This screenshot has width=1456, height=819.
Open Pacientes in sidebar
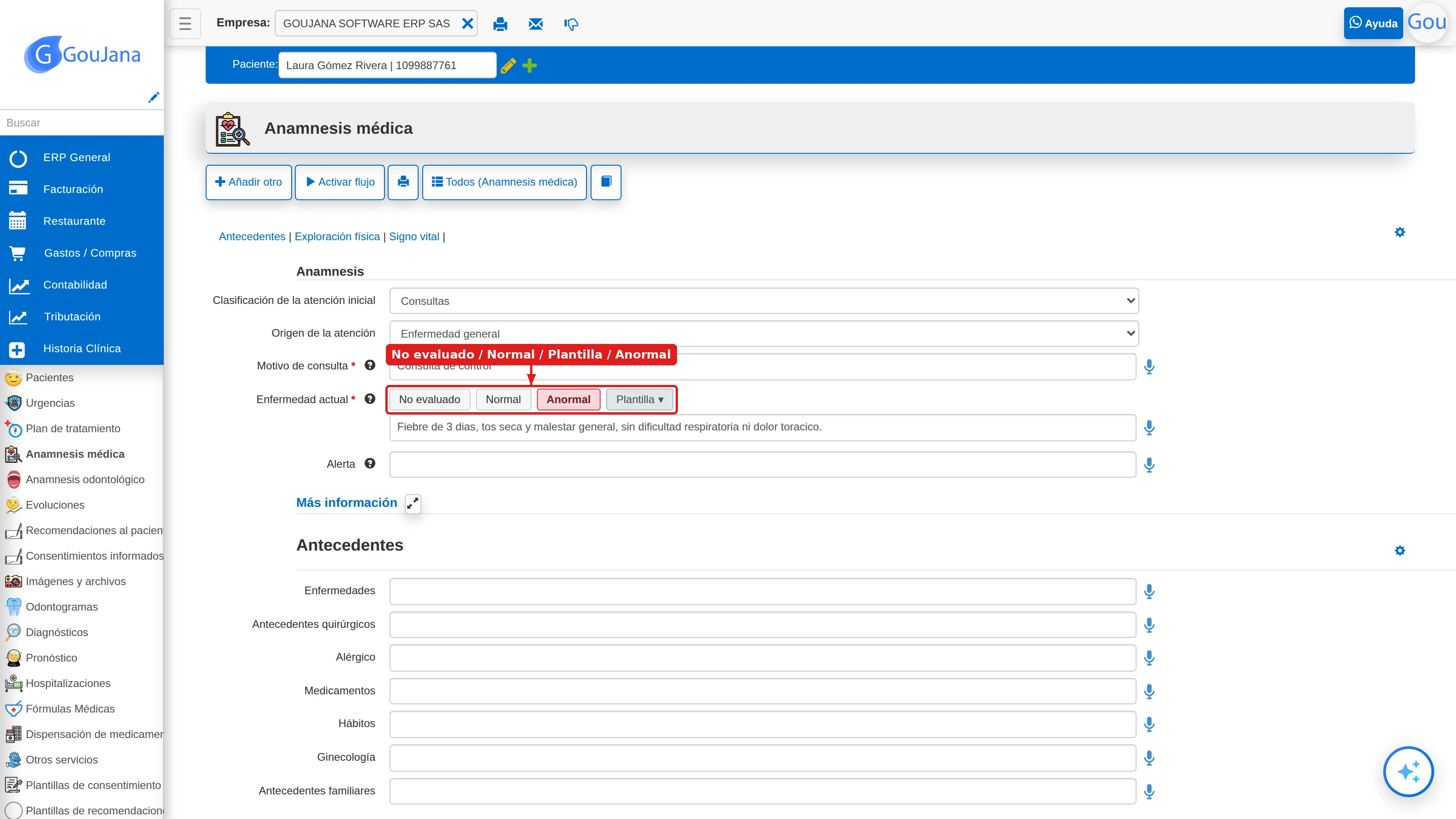point(82,378)
